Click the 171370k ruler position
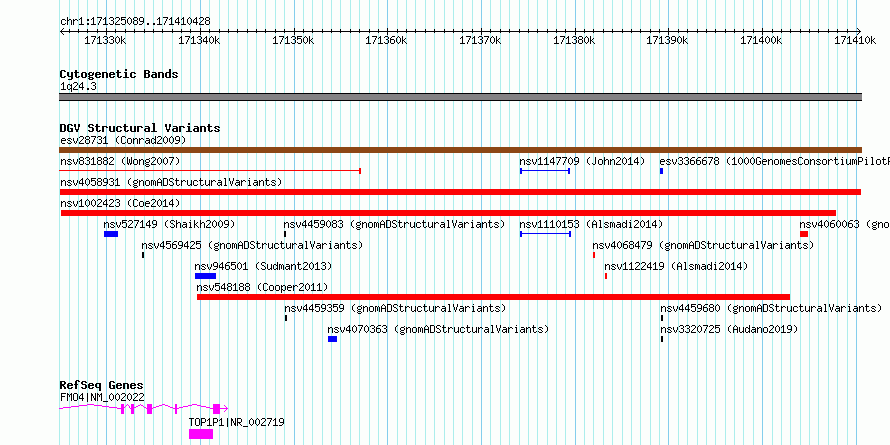This screenshot has height=445, width=890. pyautogui.click(x=480, y=41)
